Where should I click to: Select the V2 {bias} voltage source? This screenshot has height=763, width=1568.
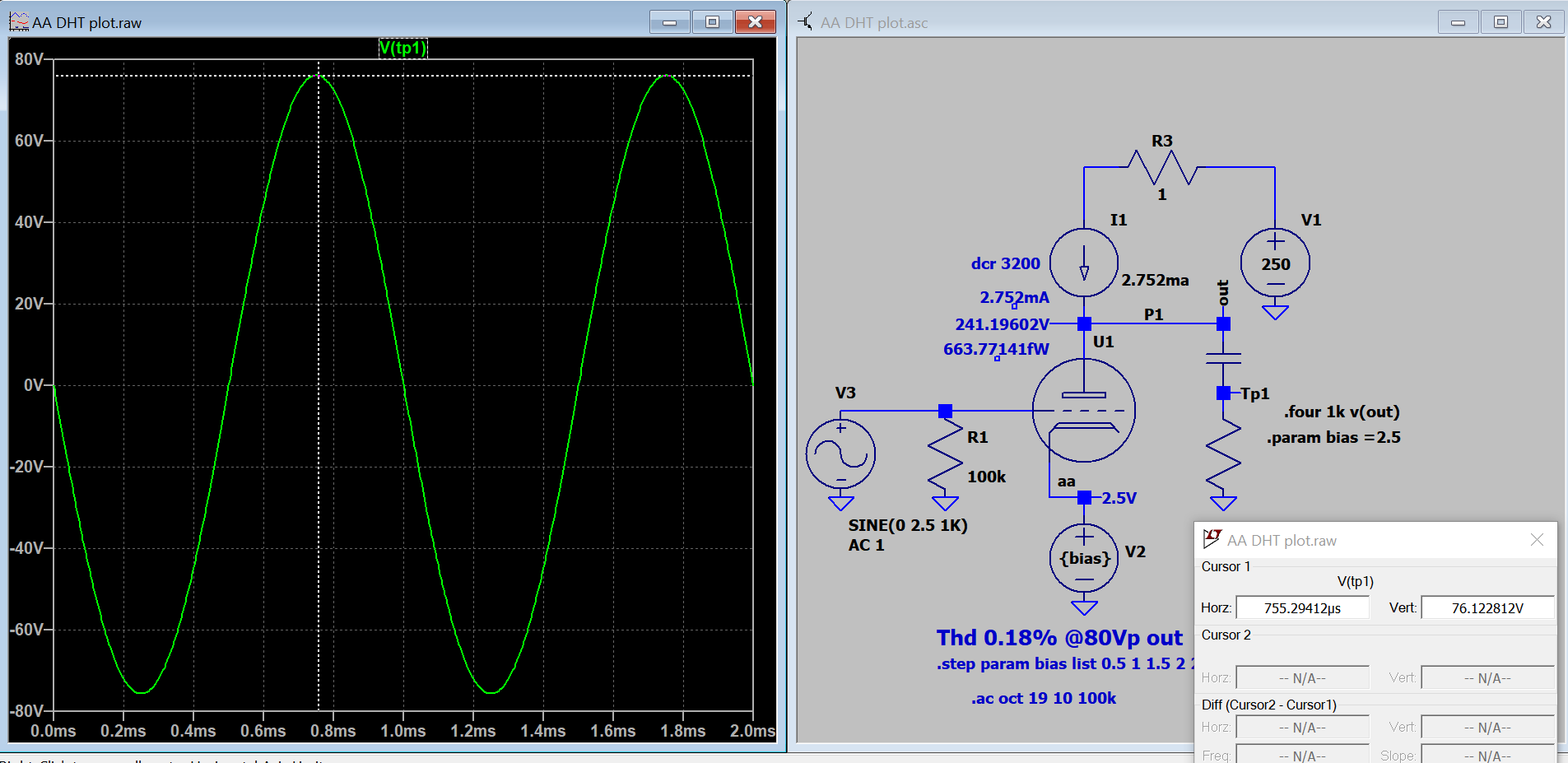(x=1084, y=558)
